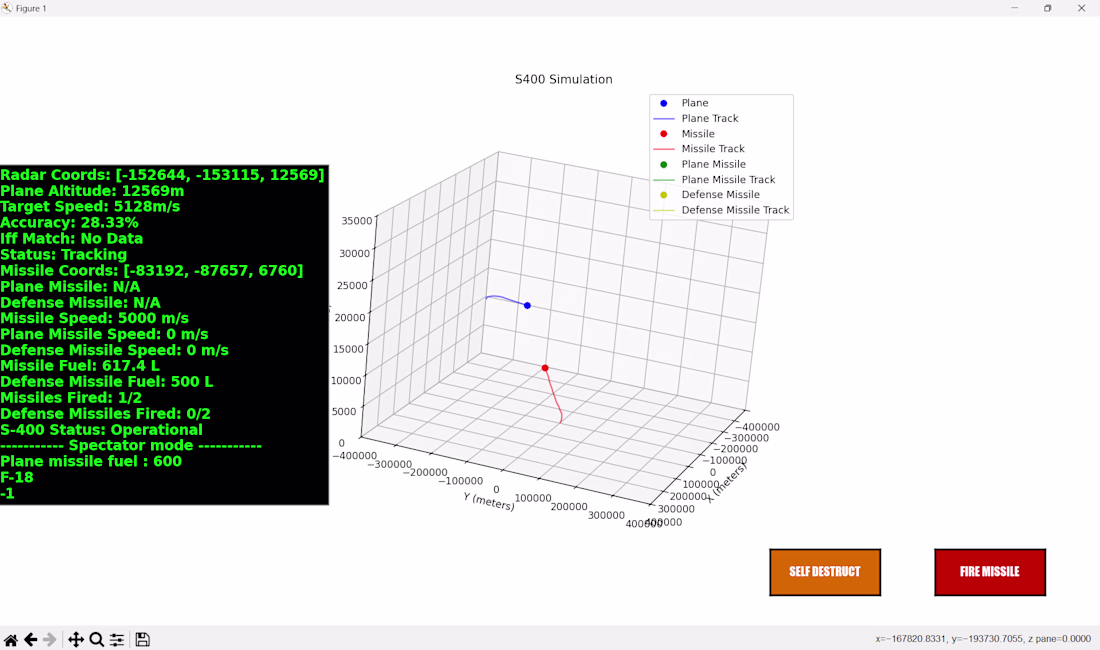Click the F-18 aircraft label
The width and height of the screenshot is (1100, 650).
pyautogui.click(x=17, y=478)
